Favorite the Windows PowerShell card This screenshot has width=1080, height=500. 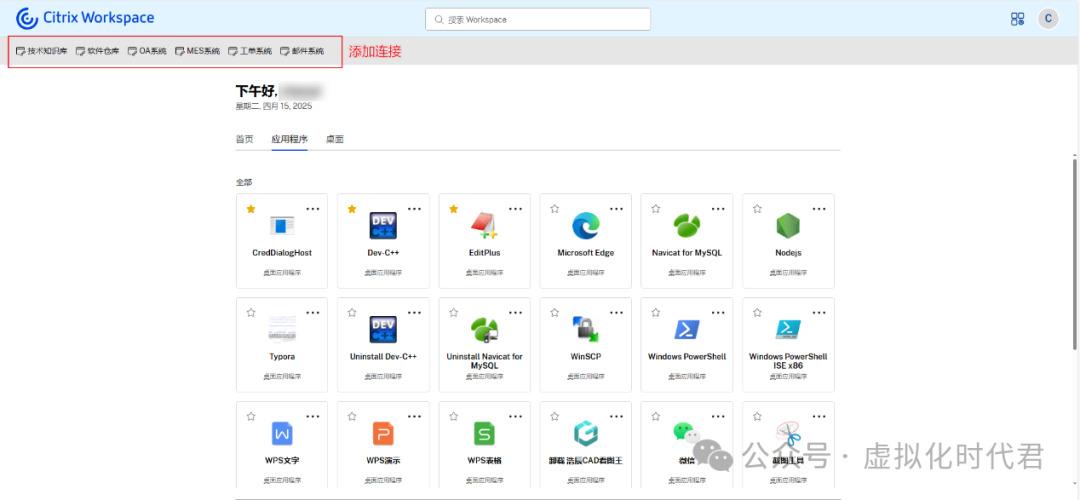point(656,313)
